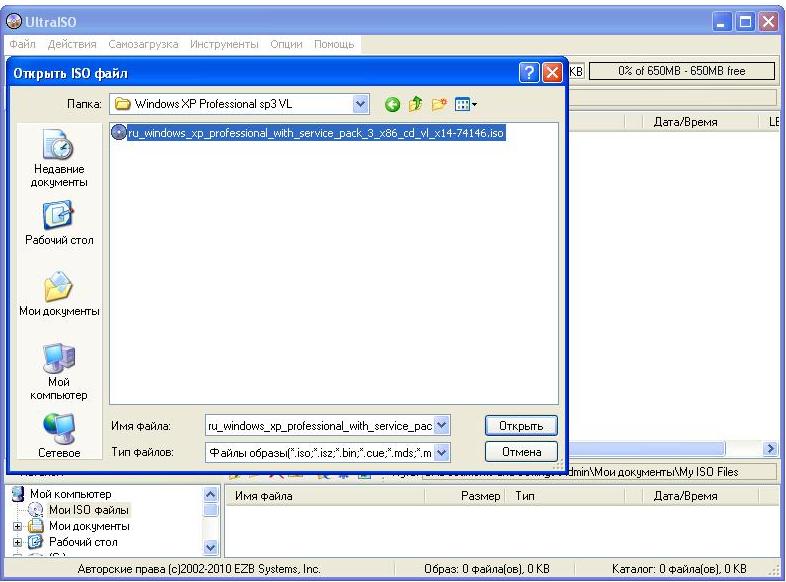Click the dialog help question-mark button
The image size is (786, 582).
pos(529,73)
